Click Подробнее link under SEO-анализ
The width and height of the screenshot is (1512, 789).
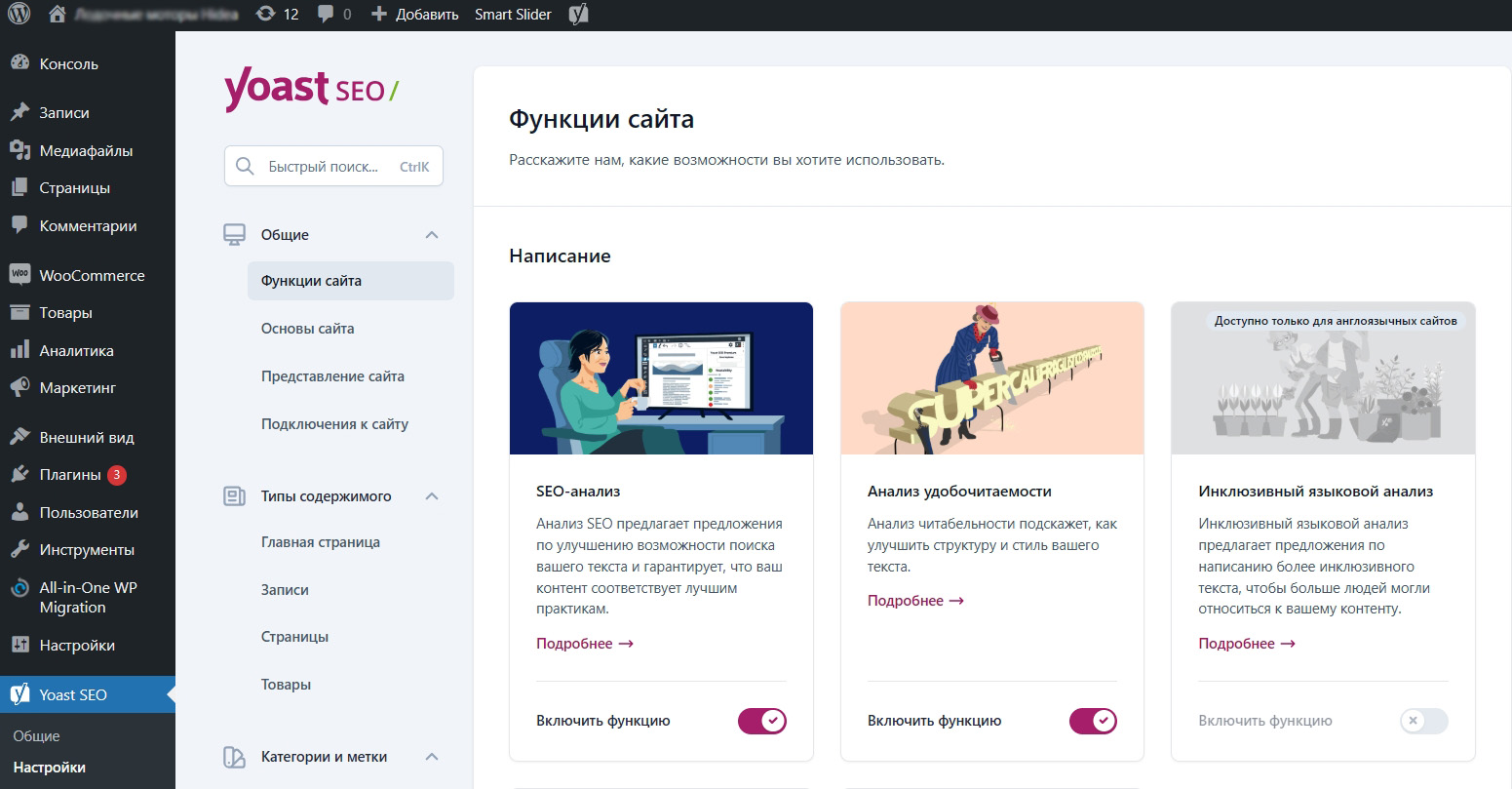point(585,644)
